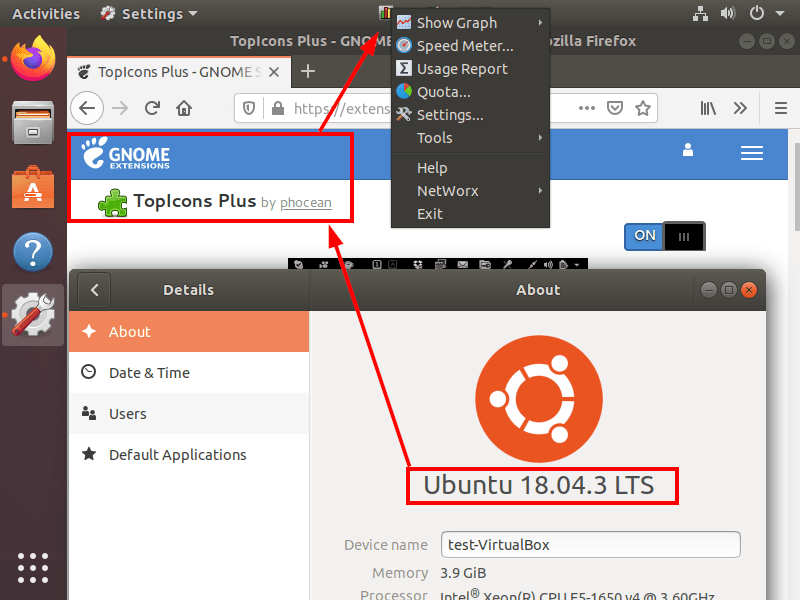The height and width of the screenshot is (600, 800).
Task: Select Quota in the NetWorx menu
Action: coord(470,92)
